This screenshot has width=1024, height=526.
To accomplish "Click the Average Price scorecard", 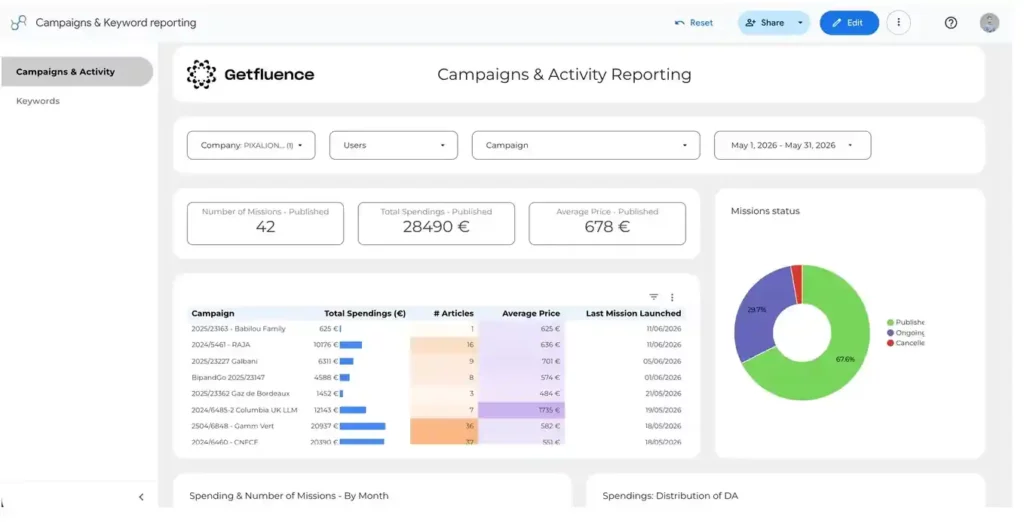I will pos(607,223).
